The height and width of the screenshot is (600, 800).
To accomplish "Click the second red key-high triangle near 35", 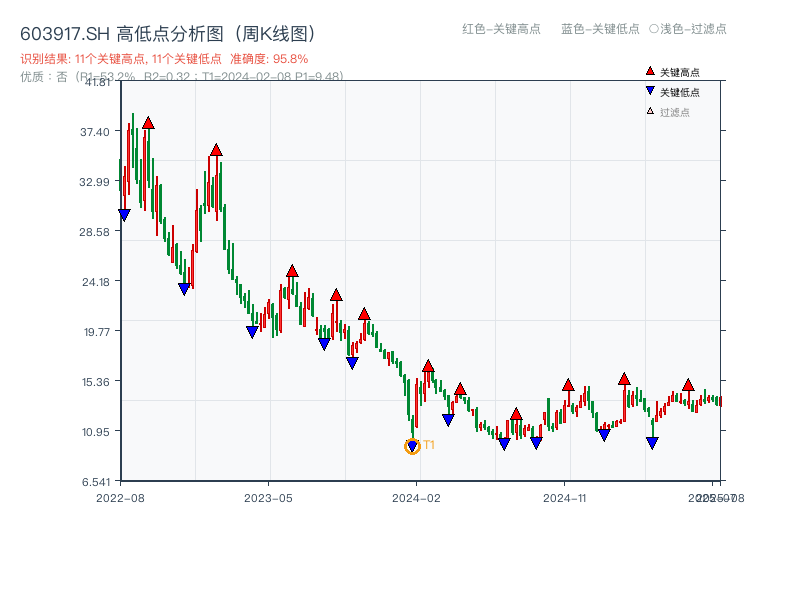I will 216,150.
